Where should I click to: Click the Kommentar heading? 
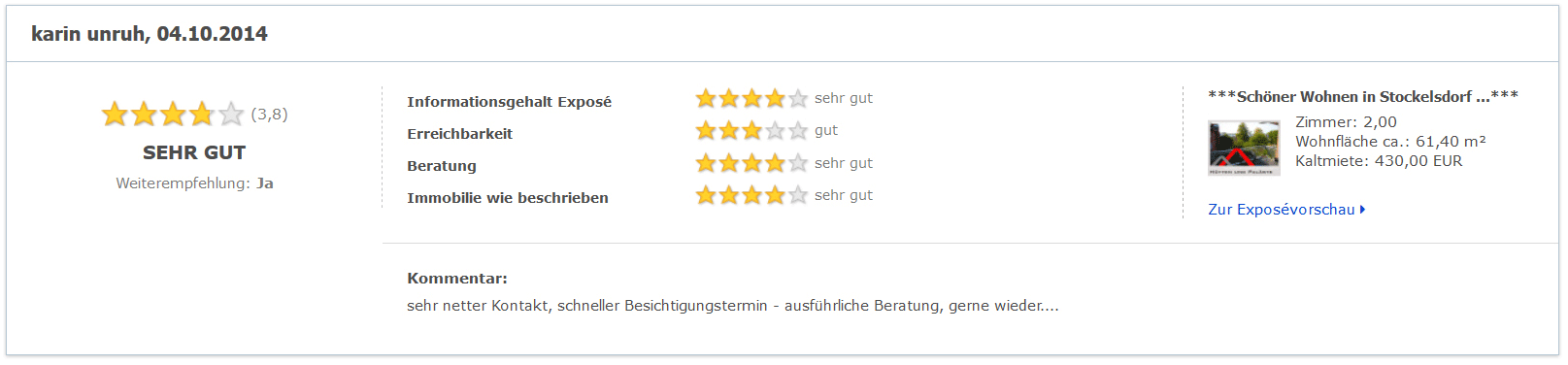coord(457,279)
